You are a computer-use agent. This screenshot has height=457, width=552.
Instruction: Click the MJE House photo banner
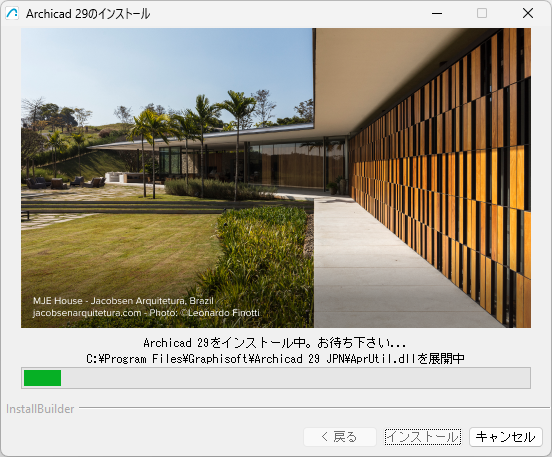[x=276, y=178]
